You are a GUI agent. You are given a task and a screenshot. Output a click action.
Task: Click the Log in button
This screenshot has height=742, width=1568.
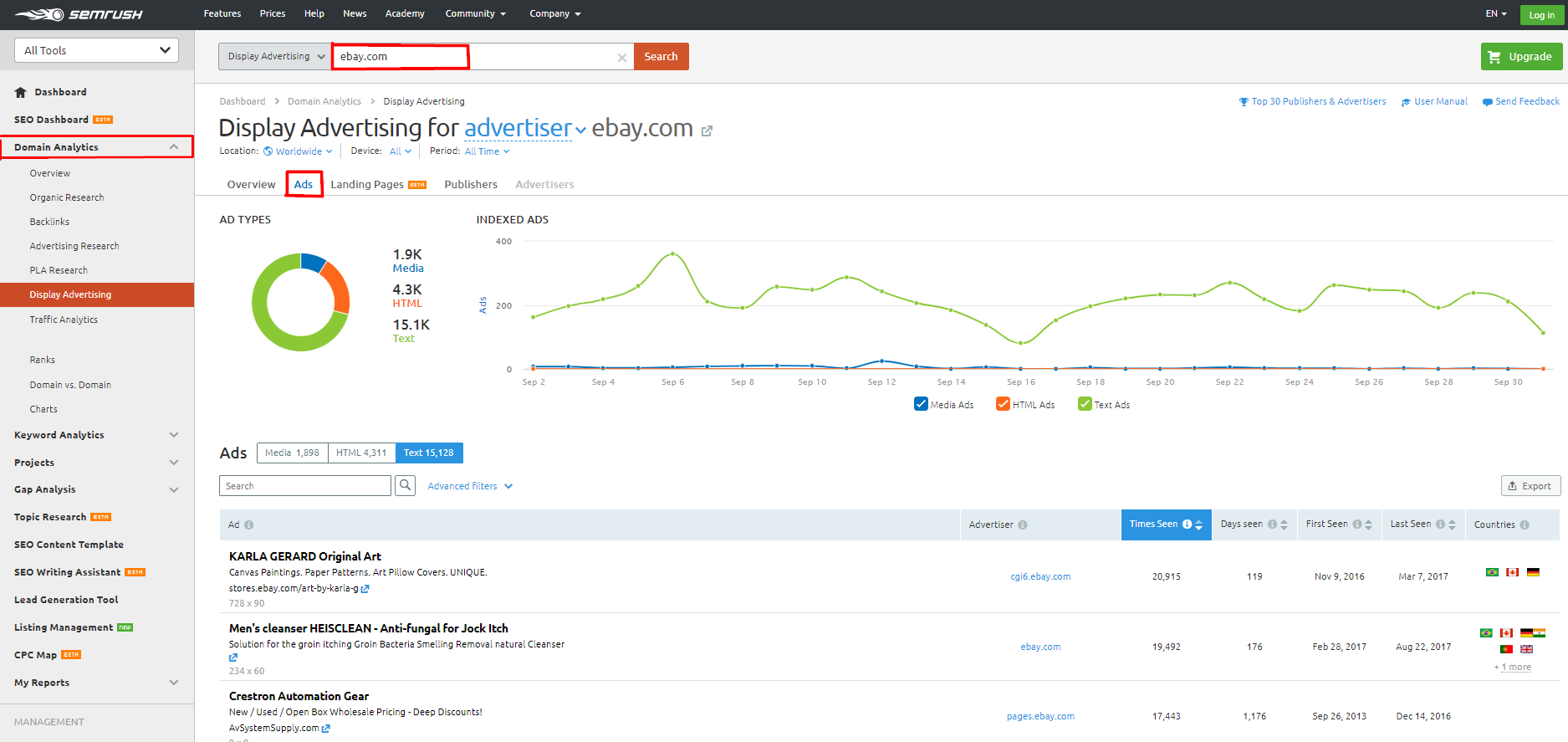pyautogui.click(x=1542, y=15)
